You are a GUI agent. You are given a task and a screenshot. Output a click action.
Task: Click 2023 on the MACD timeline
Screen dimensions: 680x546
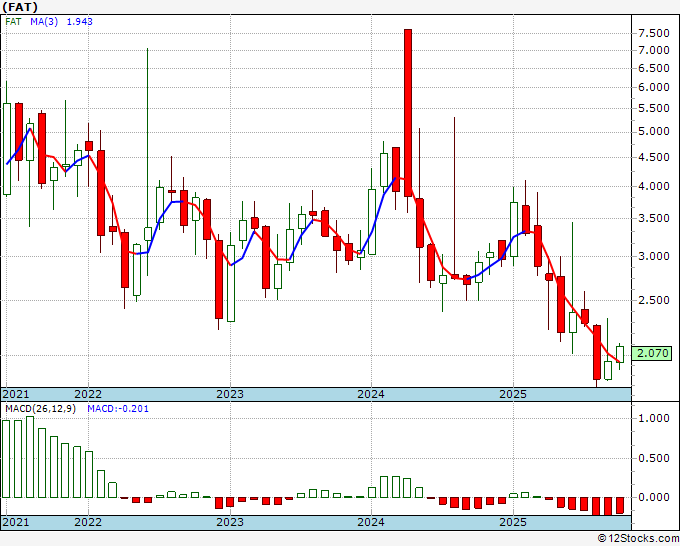[230, 522]
